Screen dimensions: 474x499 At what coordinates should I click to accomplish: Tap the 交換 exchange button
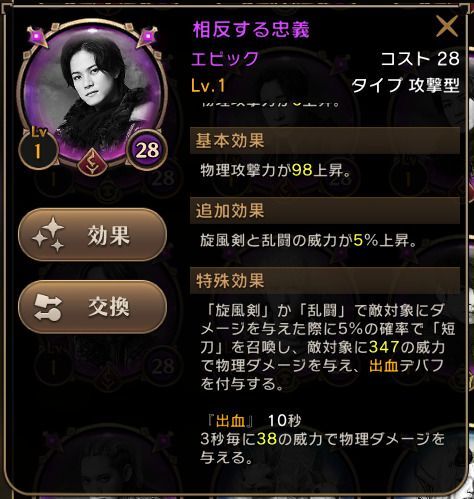(92, 307)
